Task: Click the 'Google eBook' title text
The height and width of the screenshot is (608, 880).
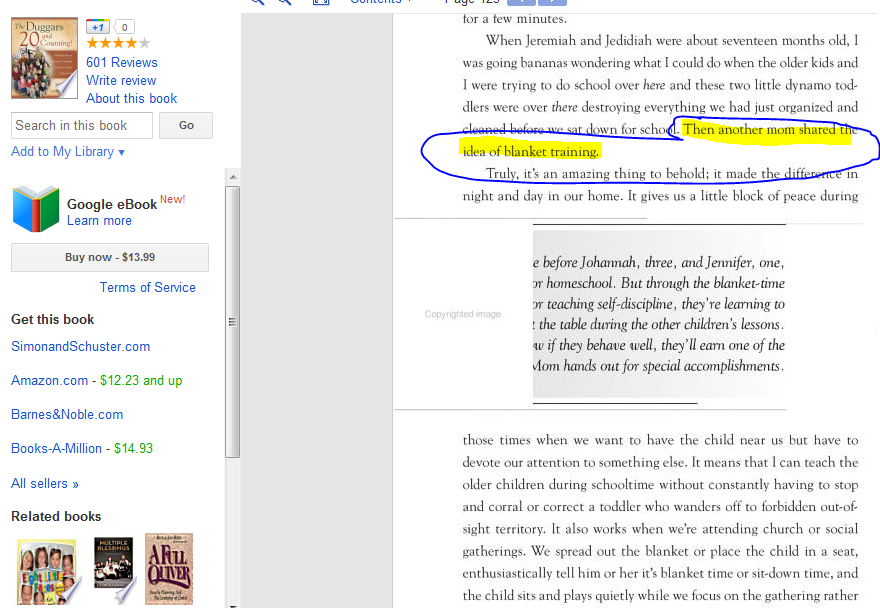Action: [112, 204]
